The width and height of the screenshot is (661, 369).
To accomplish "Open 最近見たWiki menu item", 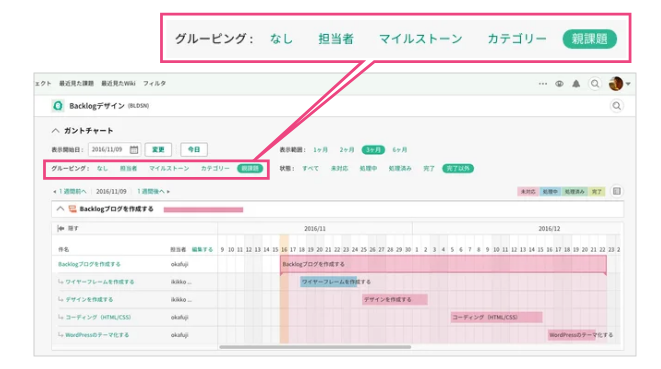I will pos(118,83).
